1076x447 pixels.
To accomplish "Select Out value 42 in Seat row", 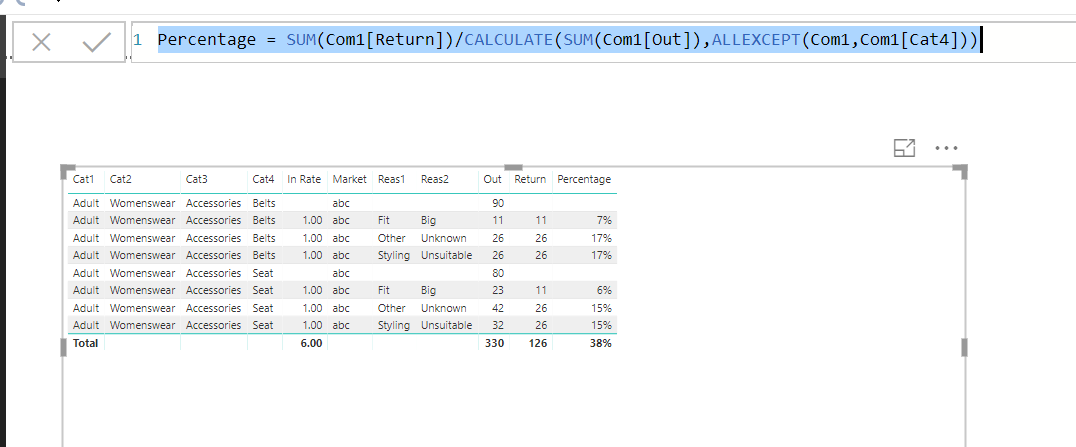I will pyautogui.click(x=498, y=308).
